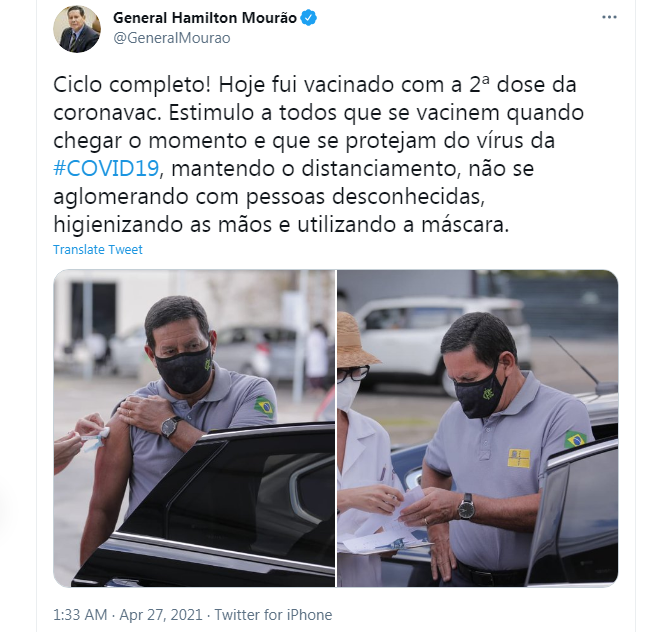Click the 1:33 AM · Apr 27, 2021 timestamp
This screenshot has width=663, height=632.
(128, 615)
